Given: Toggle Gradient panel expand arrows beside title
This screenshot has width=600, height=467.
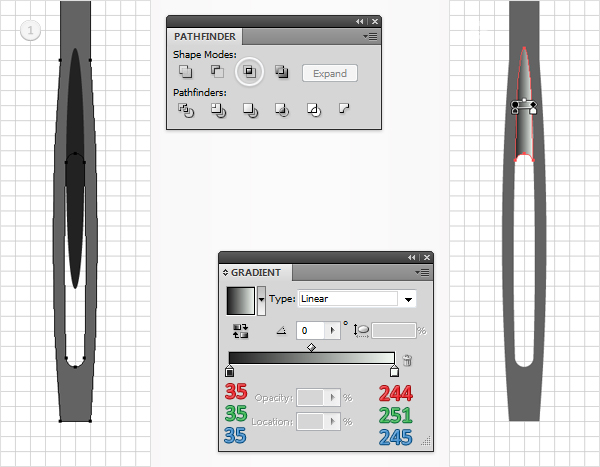Looking at the screenshot, I should tap(225, 273).
